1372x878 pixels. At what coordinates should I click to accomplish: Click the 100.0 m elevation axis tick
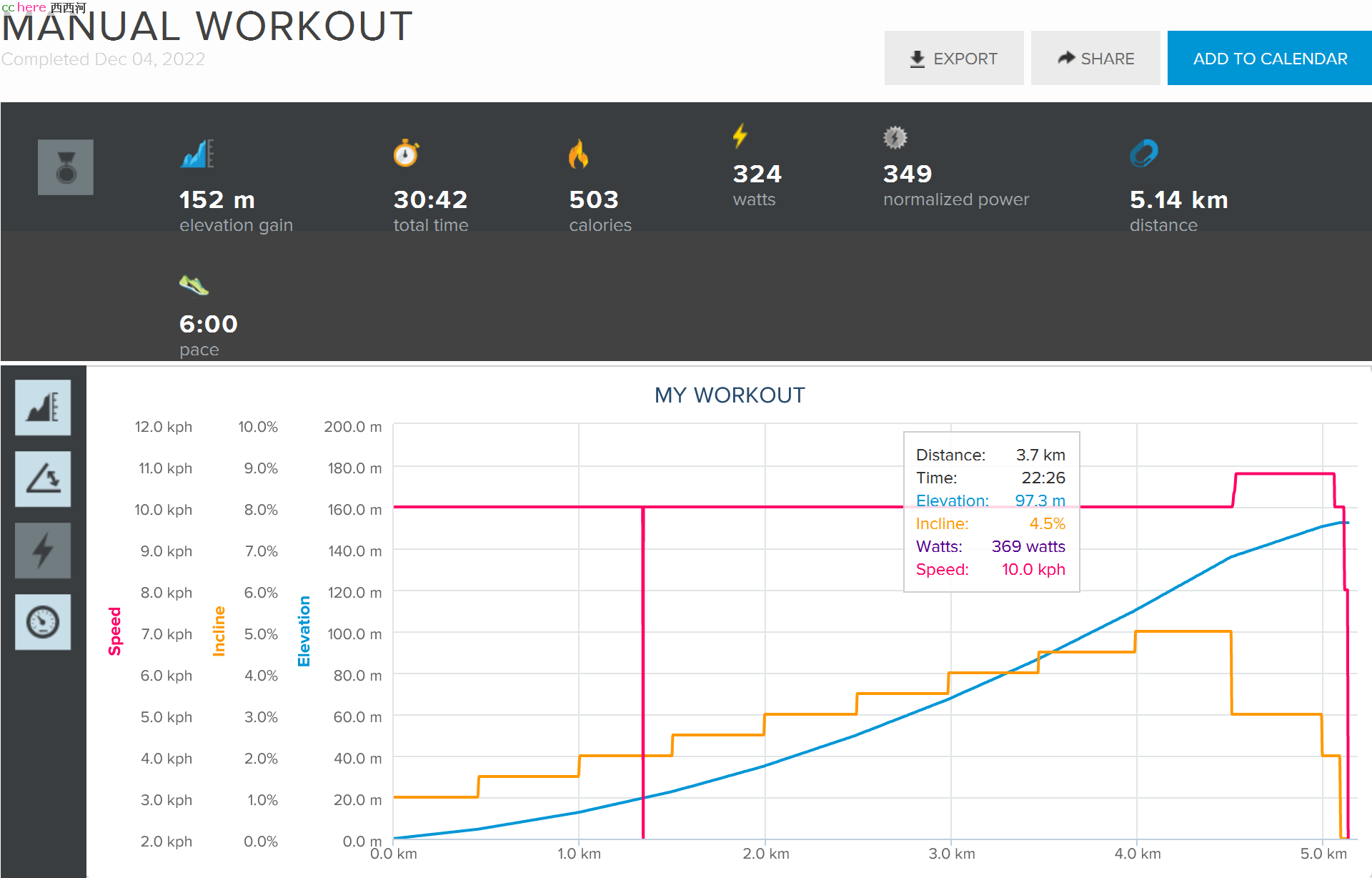[x=354, y=634]
